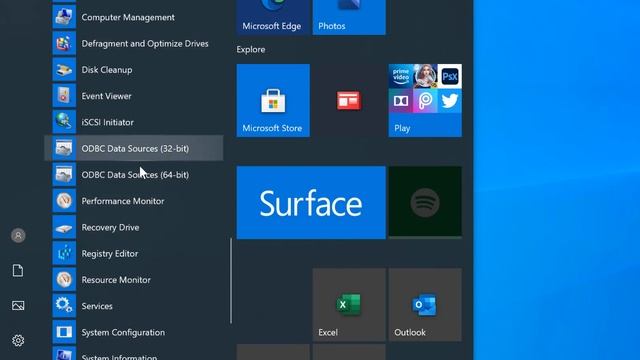Click the PicsArt icon in Play folder
This screenshot has height=360, width=640.
425,101
